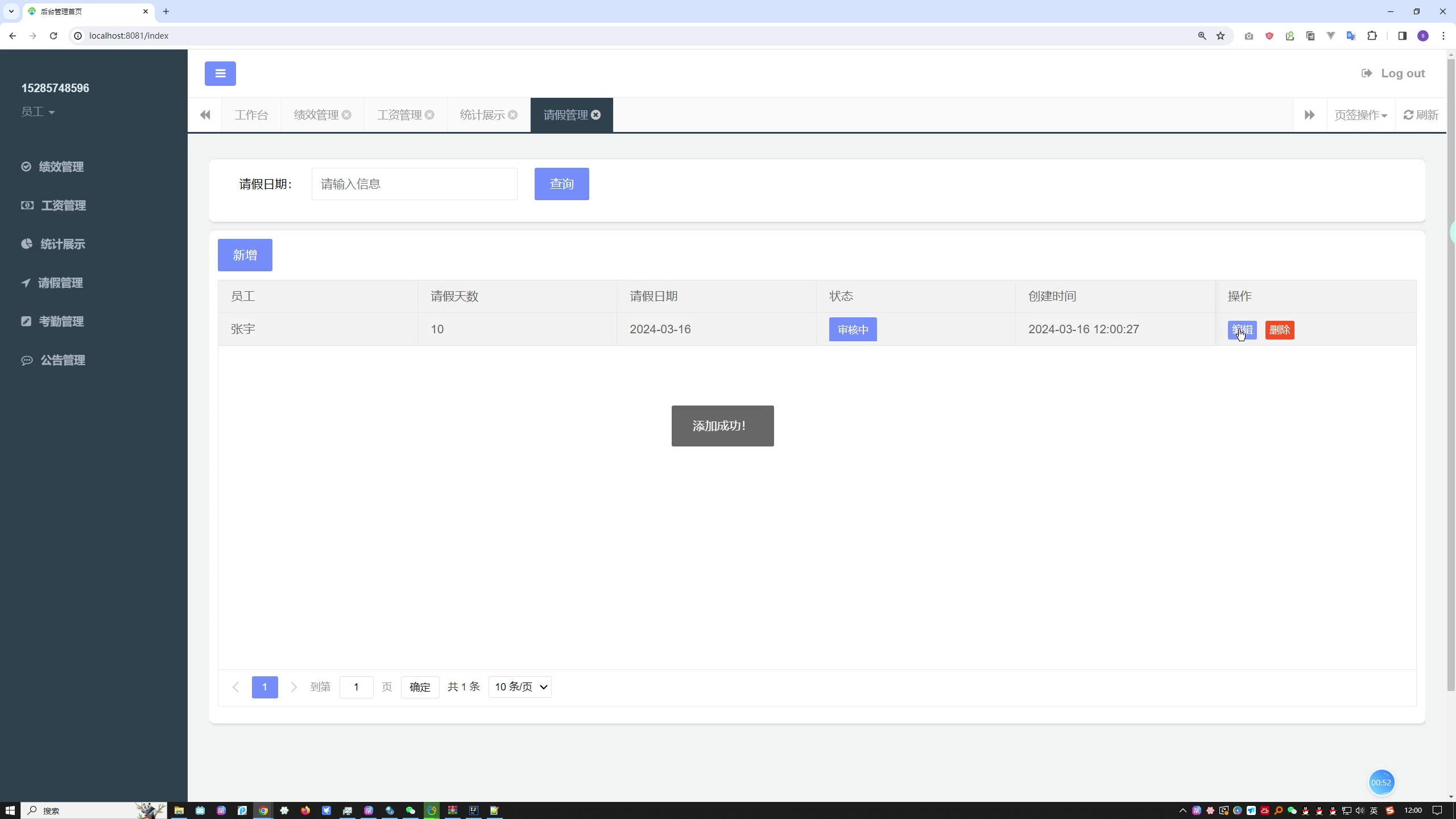1456x819 pixels.
Task: Select the 2024-03-16 12:00:27 creation time cell
Action: coord(1115,329)
